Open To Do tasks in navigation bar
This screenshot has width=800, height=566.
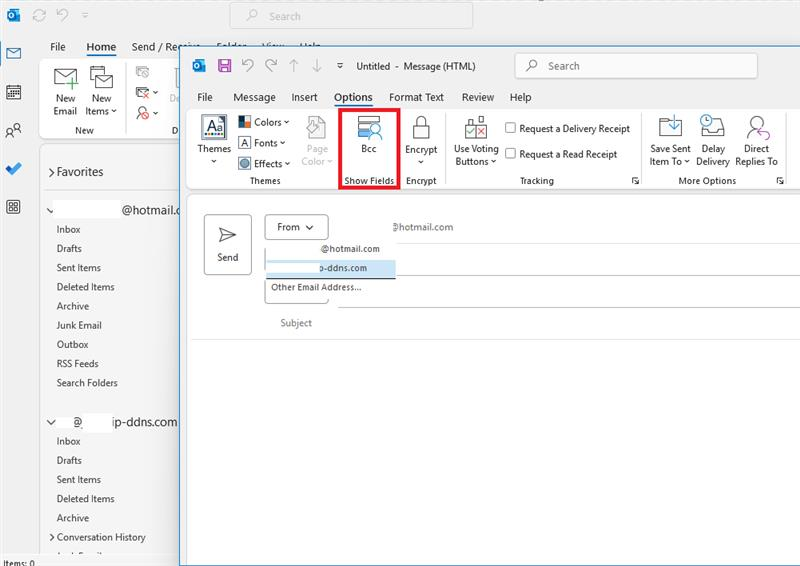13,168
